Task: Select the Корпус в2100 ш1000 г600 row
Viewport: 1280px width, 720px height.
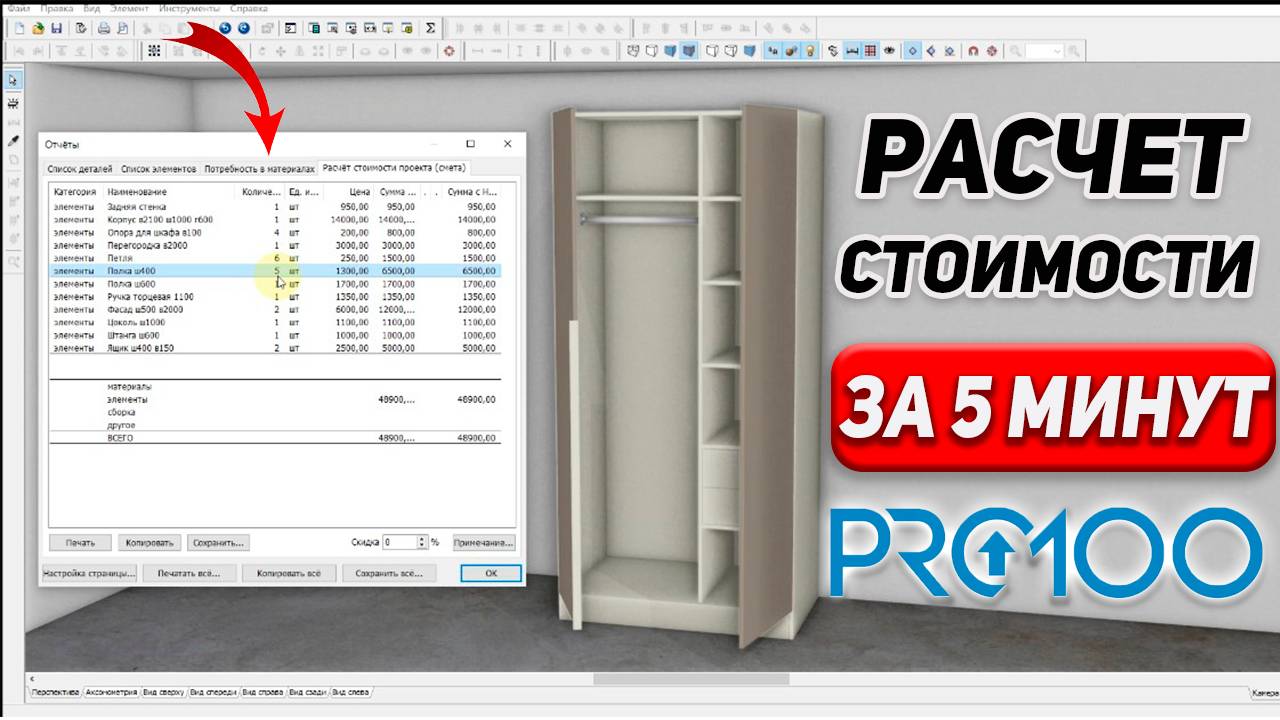Action: [276, 219]
